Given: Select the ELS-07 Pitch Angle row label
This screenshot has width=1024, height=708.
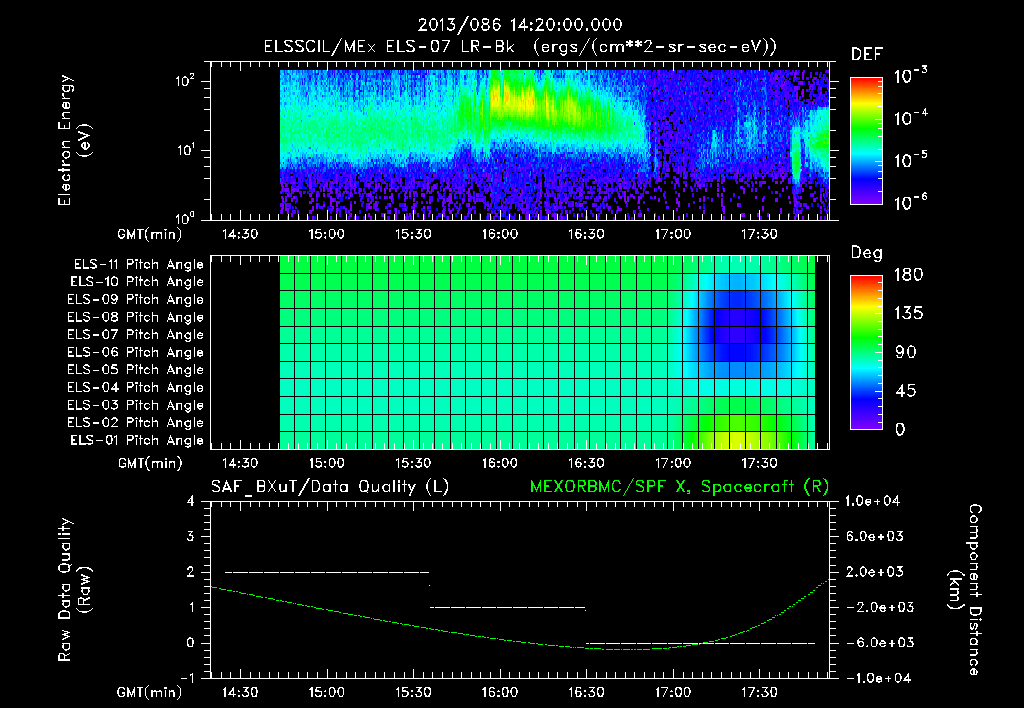Looking at the screenshot, I should click(x=135, y=335).
